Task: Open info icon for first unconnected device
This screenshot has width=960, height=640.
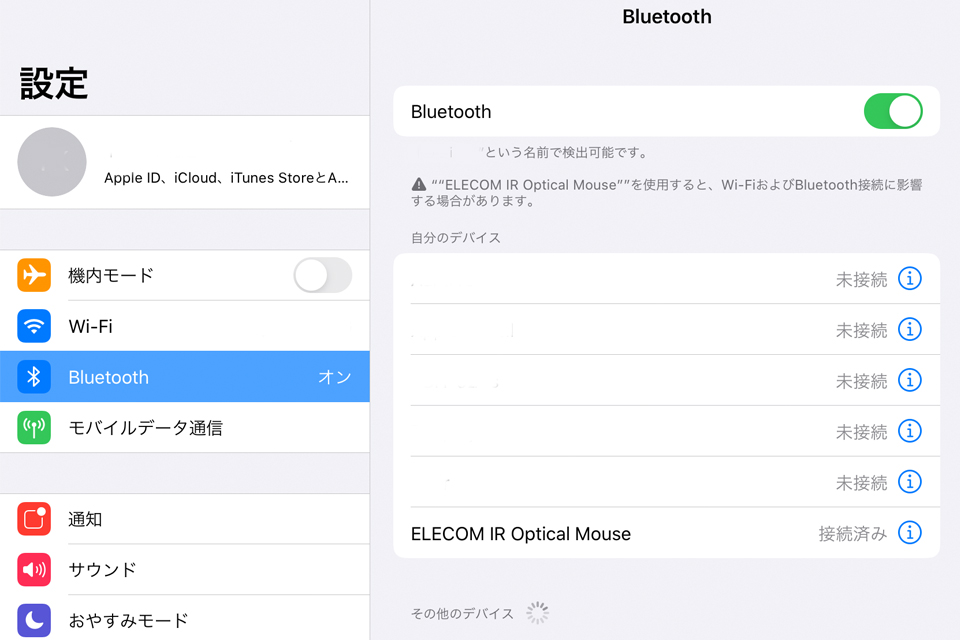Action: coord(910,279)
